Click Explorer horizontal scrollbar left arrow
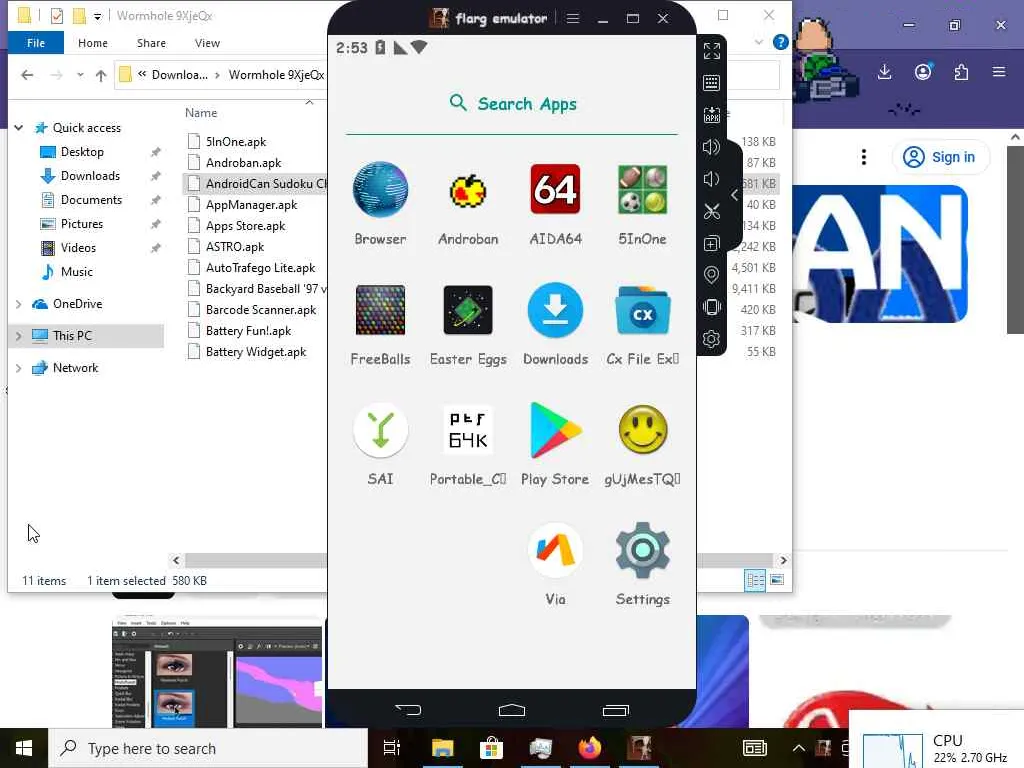Screen dimensions: 1024x768 pos(176,560)
